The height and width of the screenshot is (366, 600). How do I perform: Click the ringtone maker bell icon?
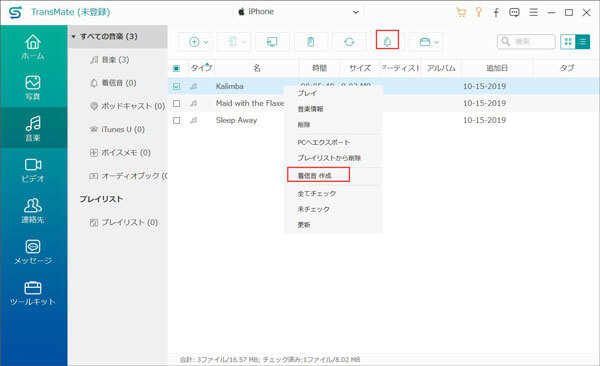(387, 41)
